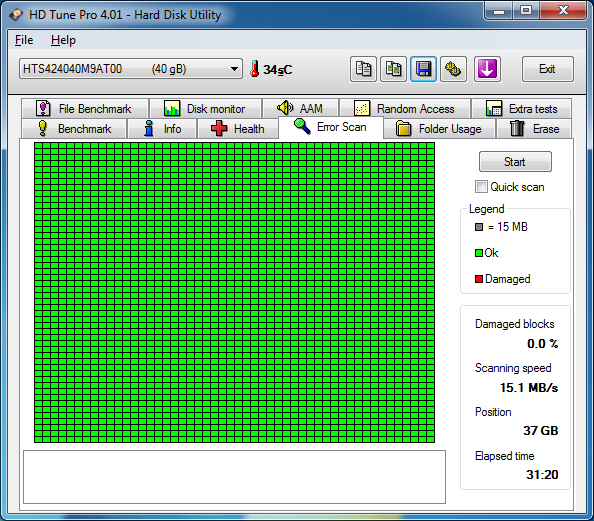Click the HD Tune title bar icon
Screen dimensions: 594x521
tap(16, 15)
